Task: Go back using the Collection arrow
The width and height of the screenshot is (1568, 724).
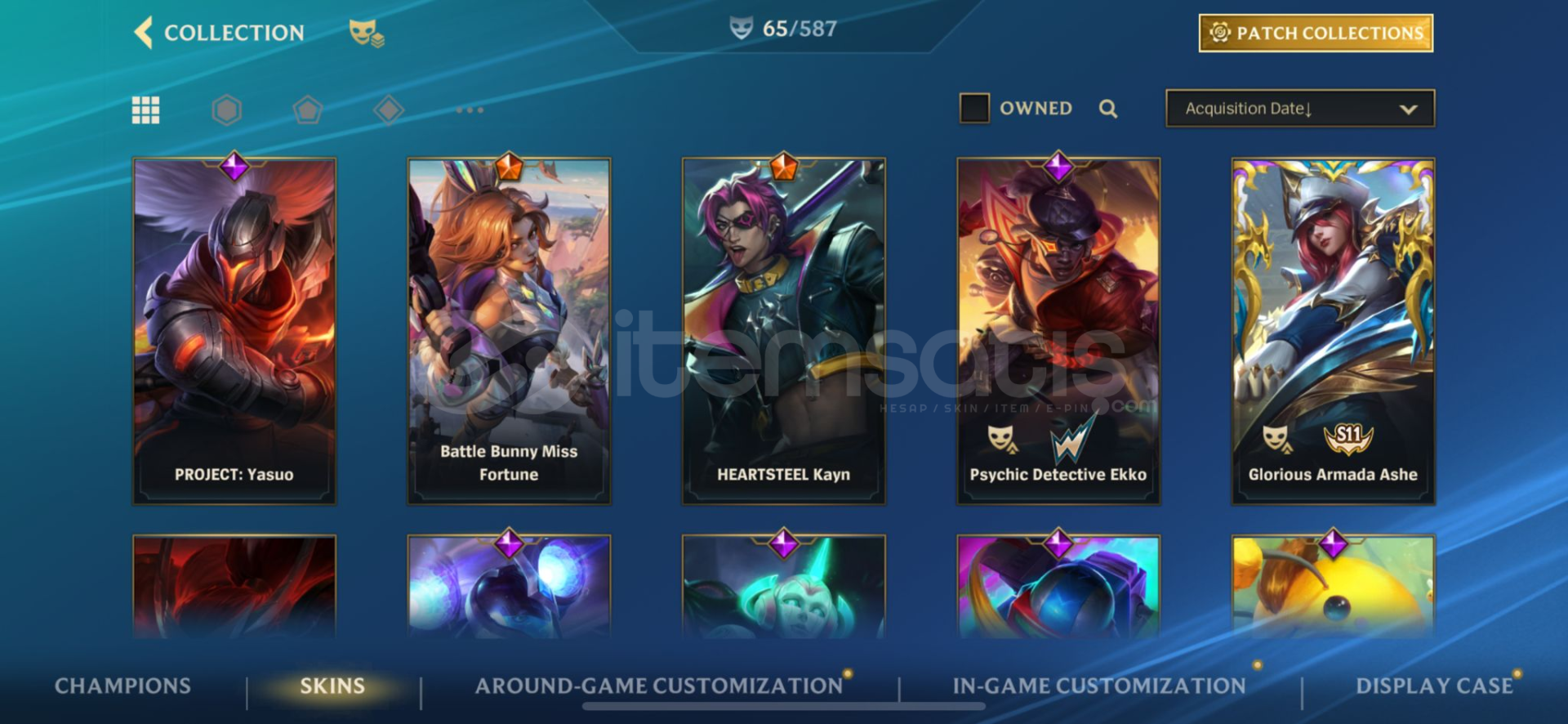Action: pos(144,33)
